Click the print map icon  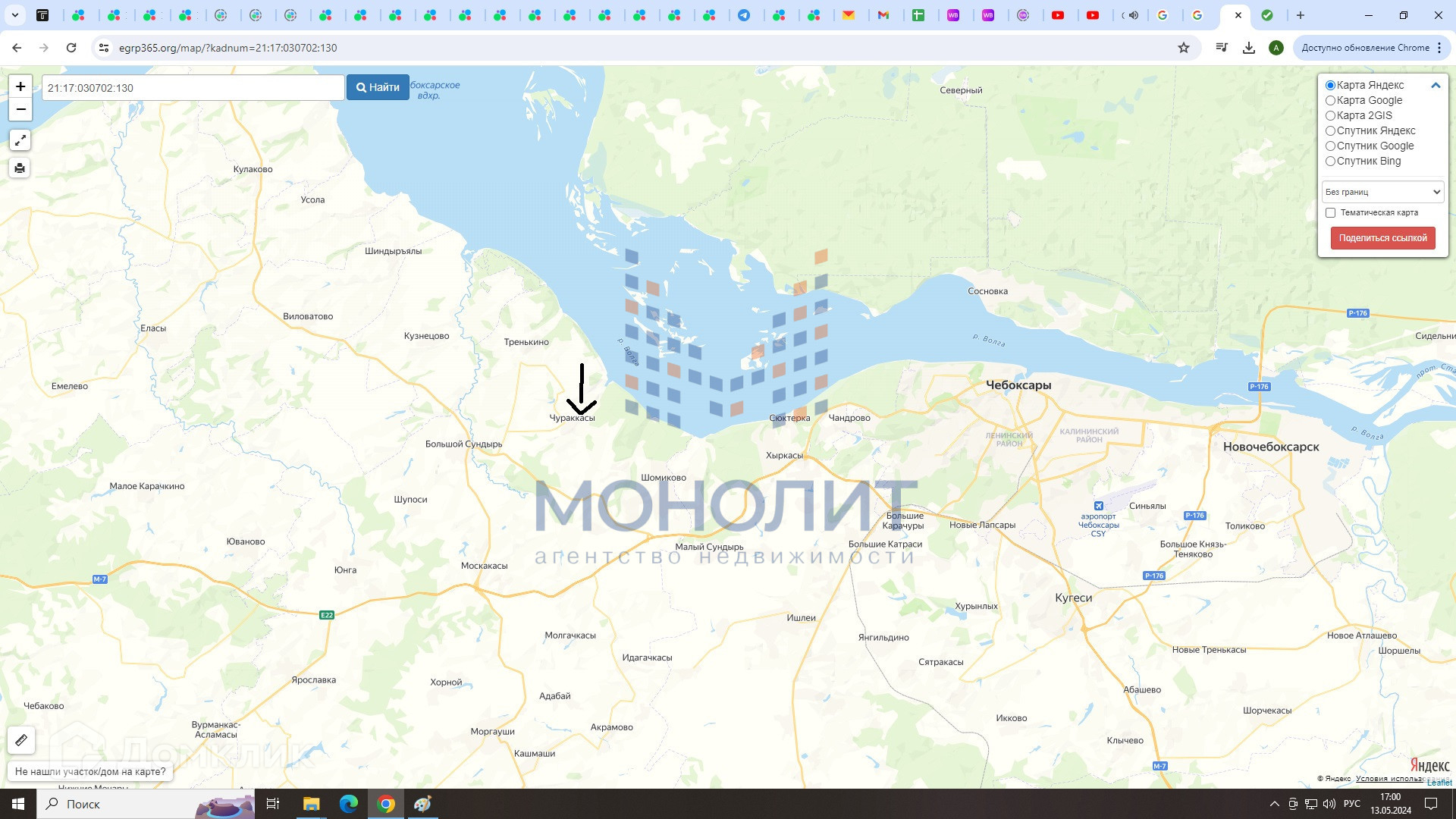coord(20,168)
